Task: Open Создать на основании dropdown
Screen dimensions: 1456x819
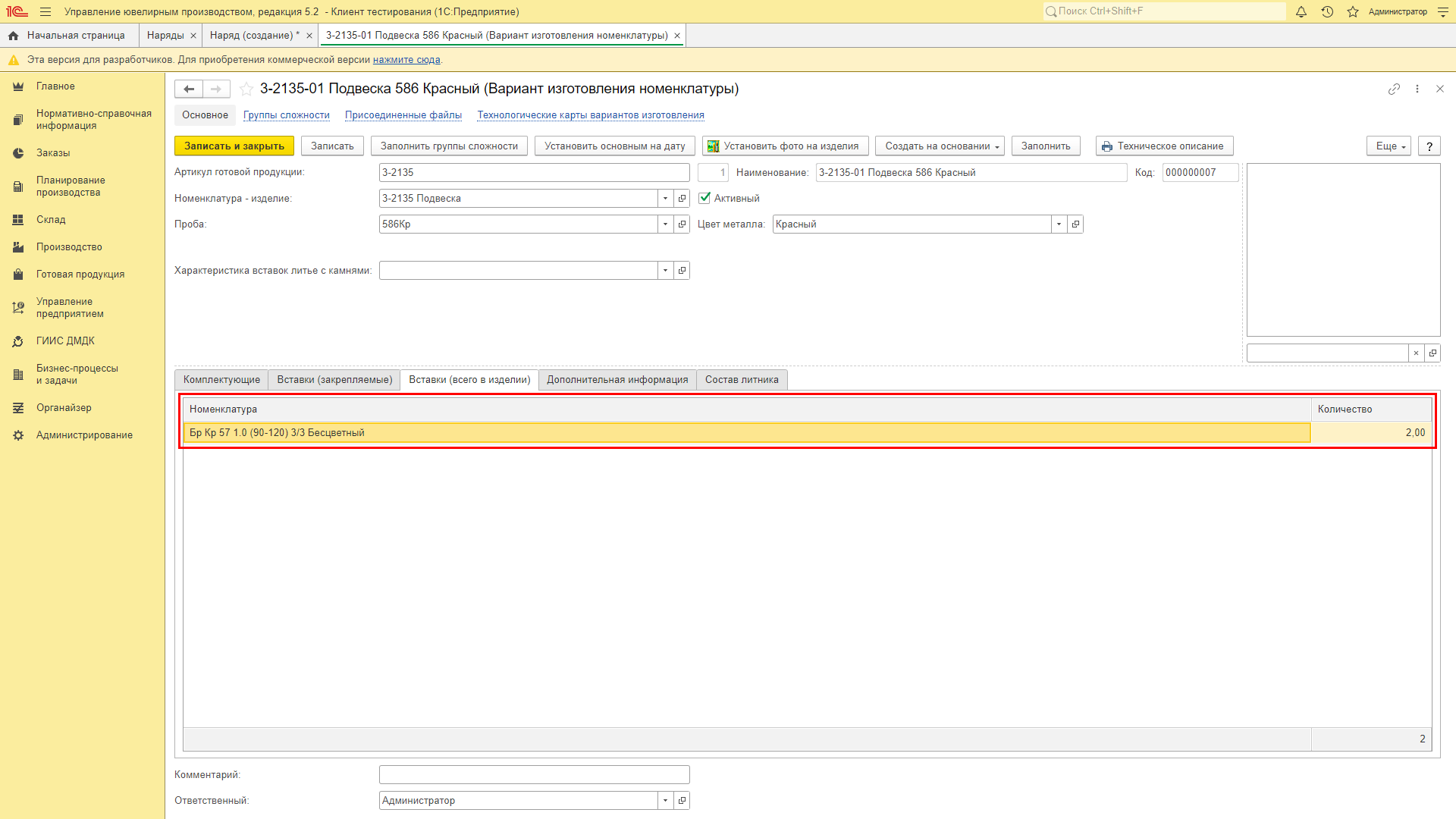Action: pos(940,146)
